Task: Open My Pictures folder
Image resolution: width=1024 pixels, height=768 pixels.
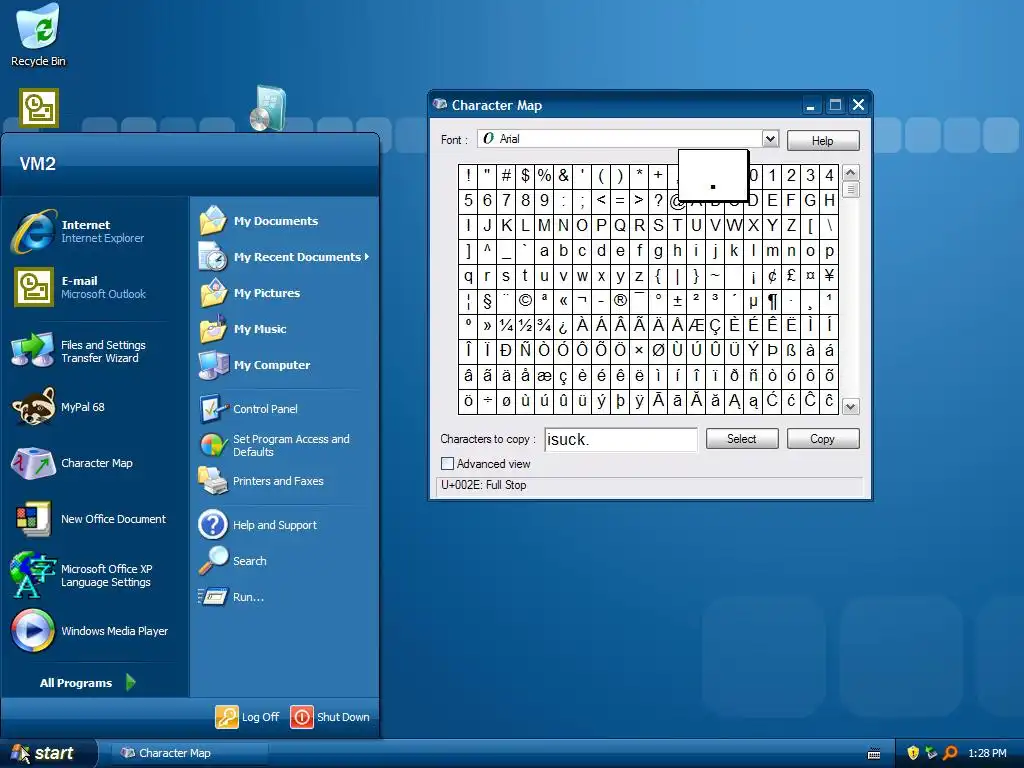Action: [285, 293]
